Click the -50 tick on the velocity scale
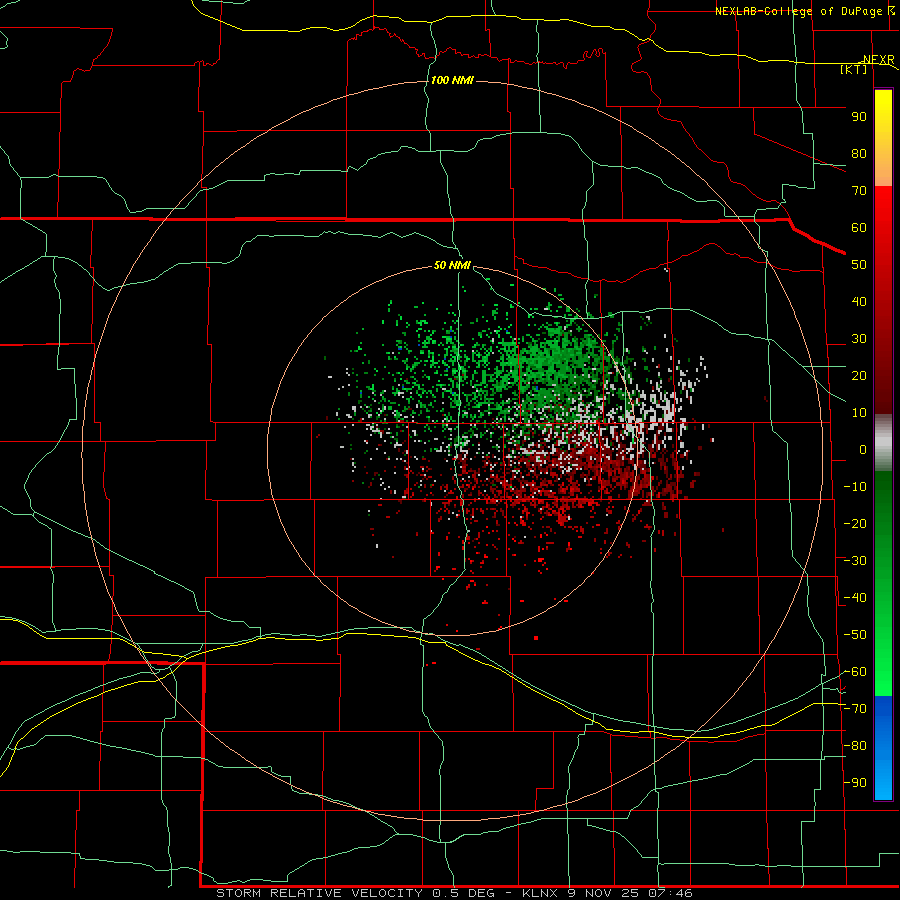 (x=856, y=635)
